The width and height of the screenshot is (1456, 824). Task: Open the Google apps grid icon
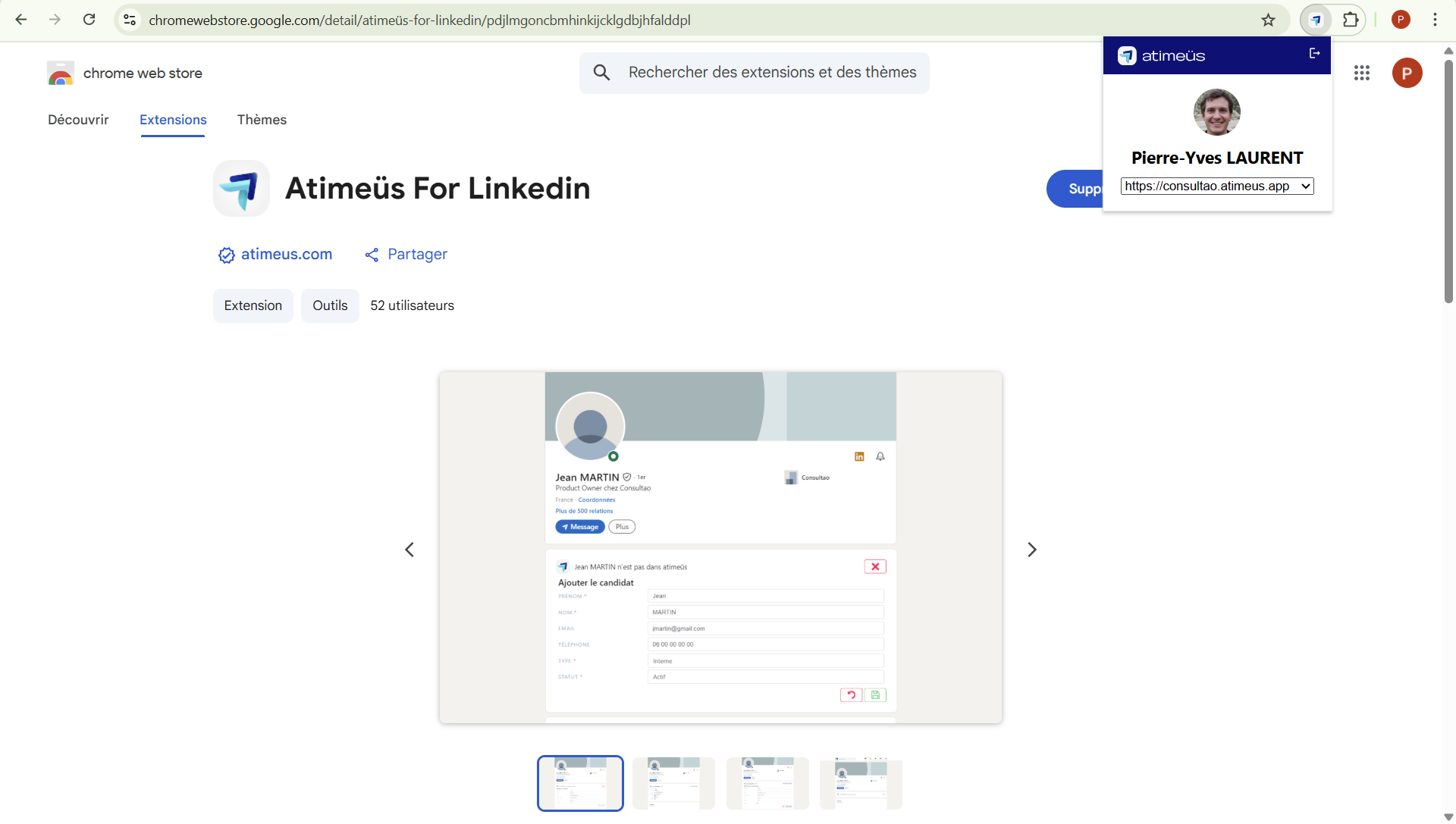coord(1361,73)
